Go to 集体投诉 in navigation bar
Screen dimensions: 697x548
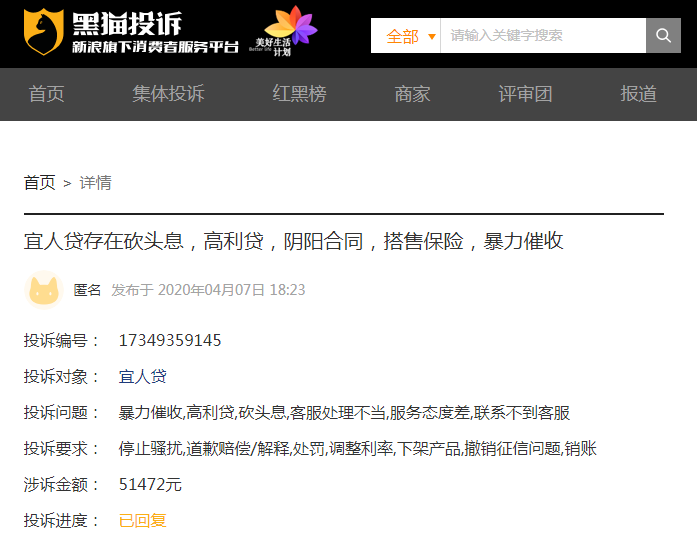pos(168,94)
